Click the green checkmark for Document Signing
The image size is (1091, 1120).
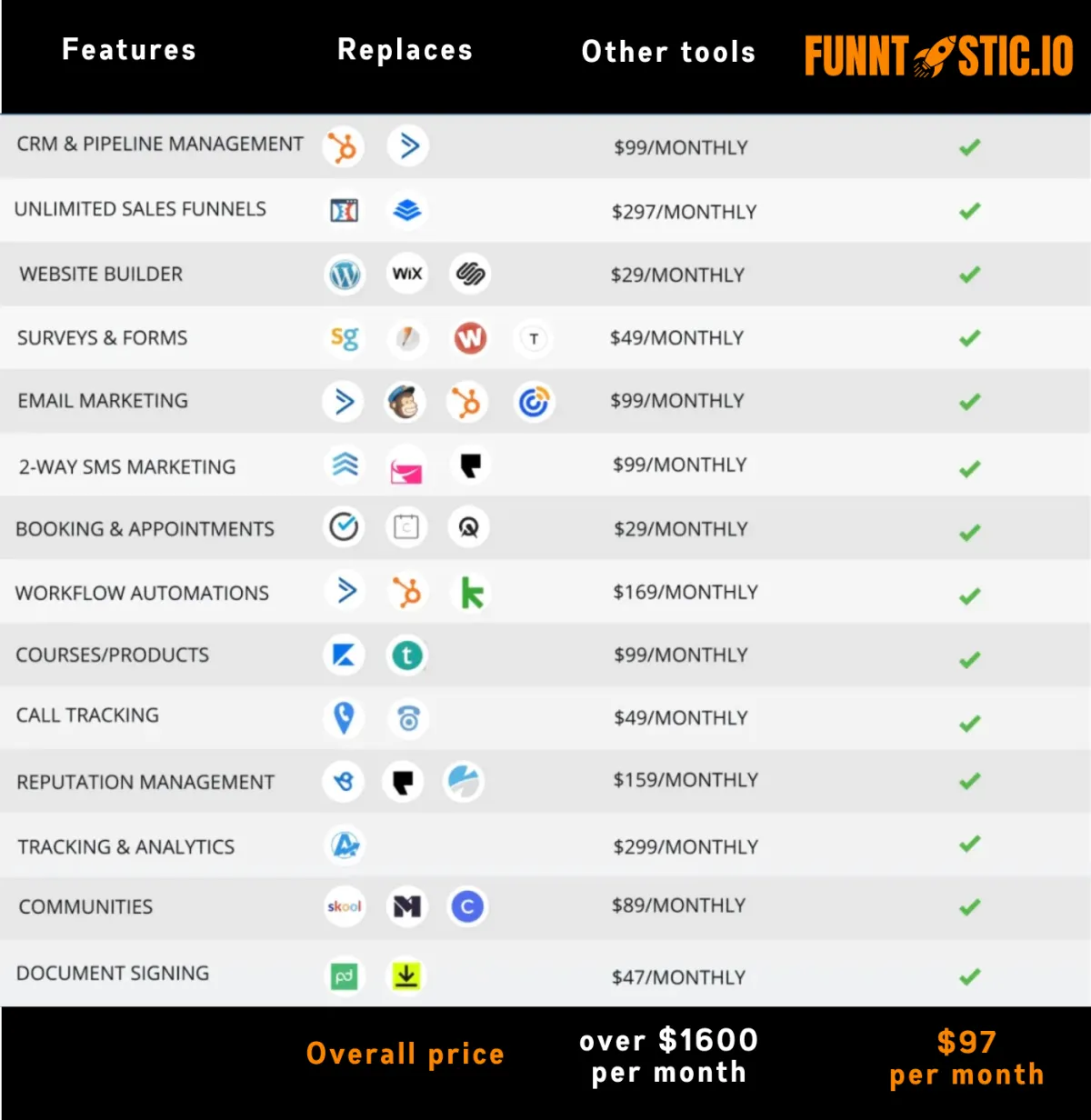click(970, 976)
